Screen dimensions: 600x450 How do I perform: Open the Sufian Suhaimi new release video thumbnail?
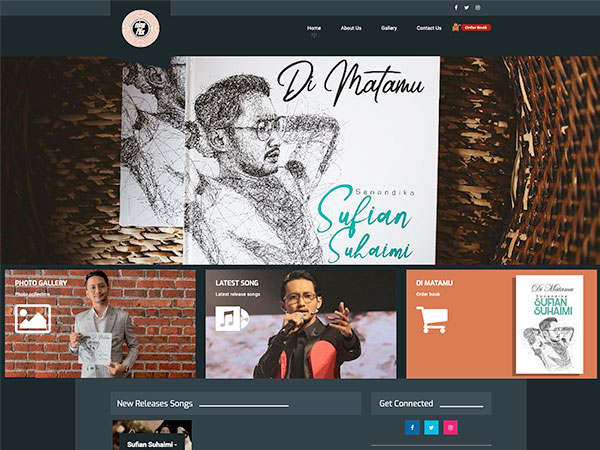151,436
